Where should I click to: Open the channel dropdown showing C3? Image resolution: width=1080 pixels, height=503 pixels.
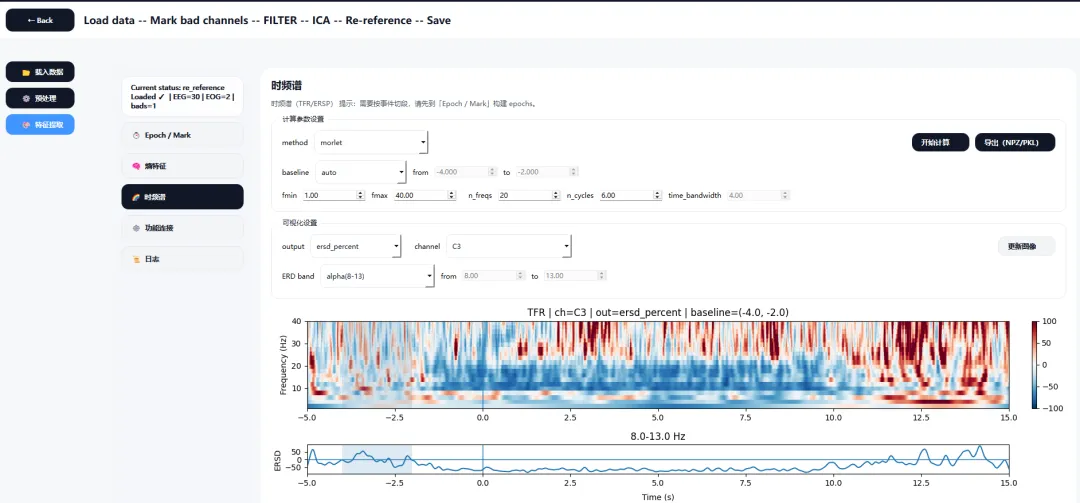click(x=509, y=246)
